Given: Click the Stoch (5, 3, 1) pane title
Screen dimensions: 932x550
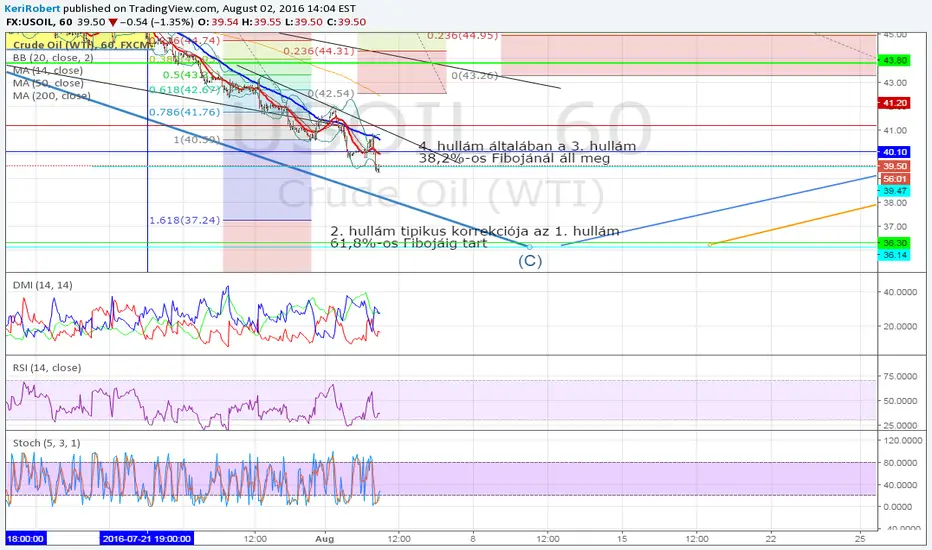Looking at the screenshot, I should click(46, 443).
